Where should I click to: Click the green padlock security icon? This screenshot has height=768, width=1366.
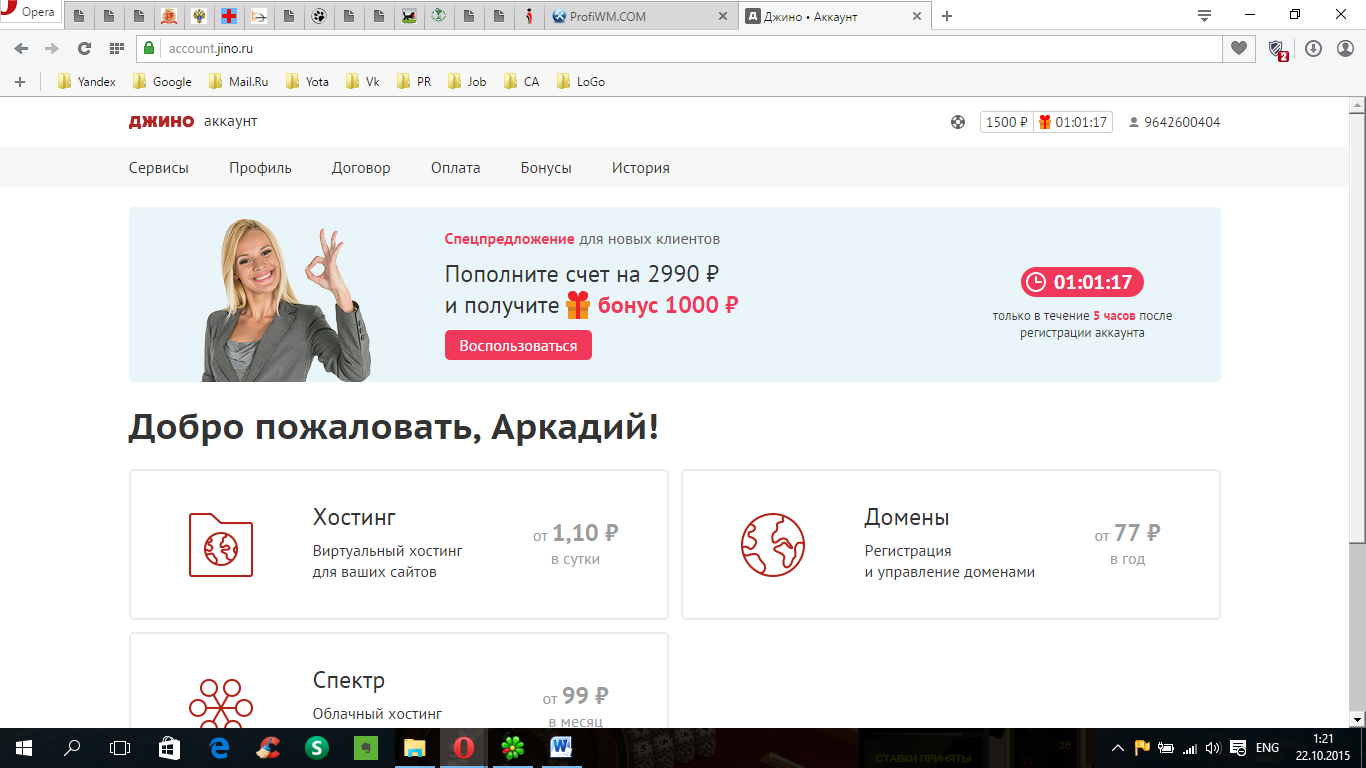tap(149, 48)
